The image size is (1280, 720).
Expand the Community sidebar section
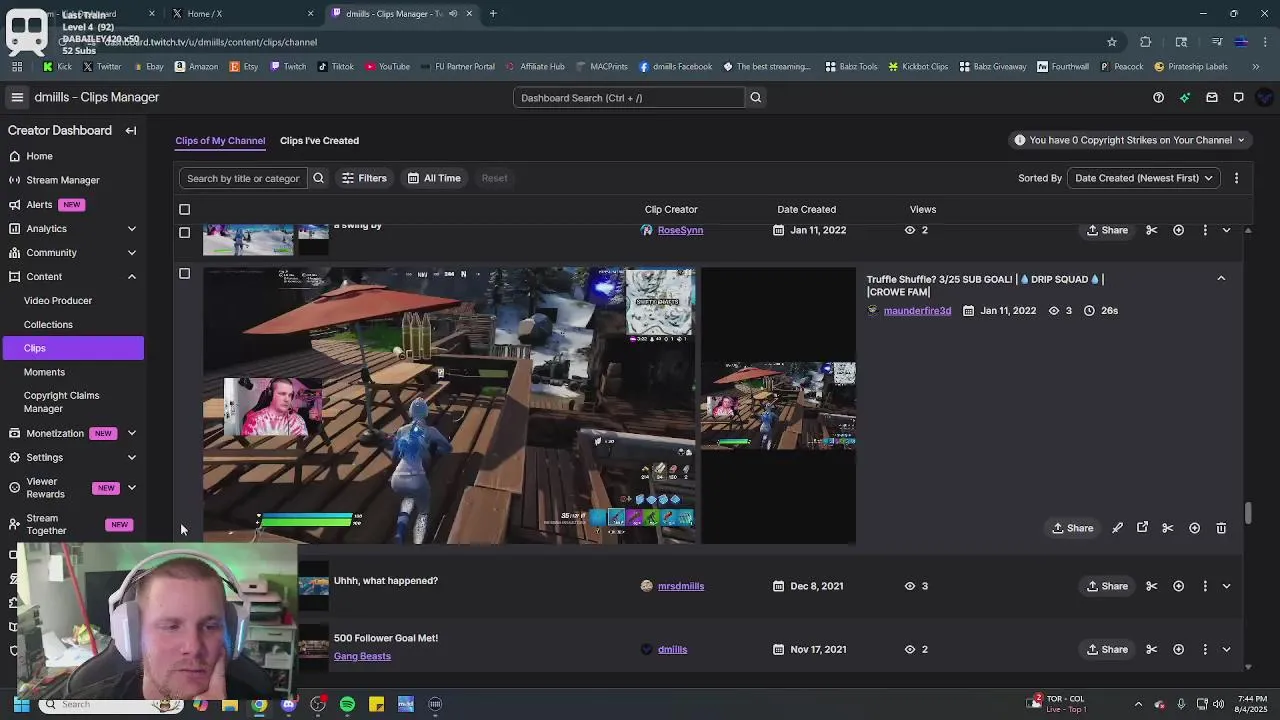coord(131,253)
